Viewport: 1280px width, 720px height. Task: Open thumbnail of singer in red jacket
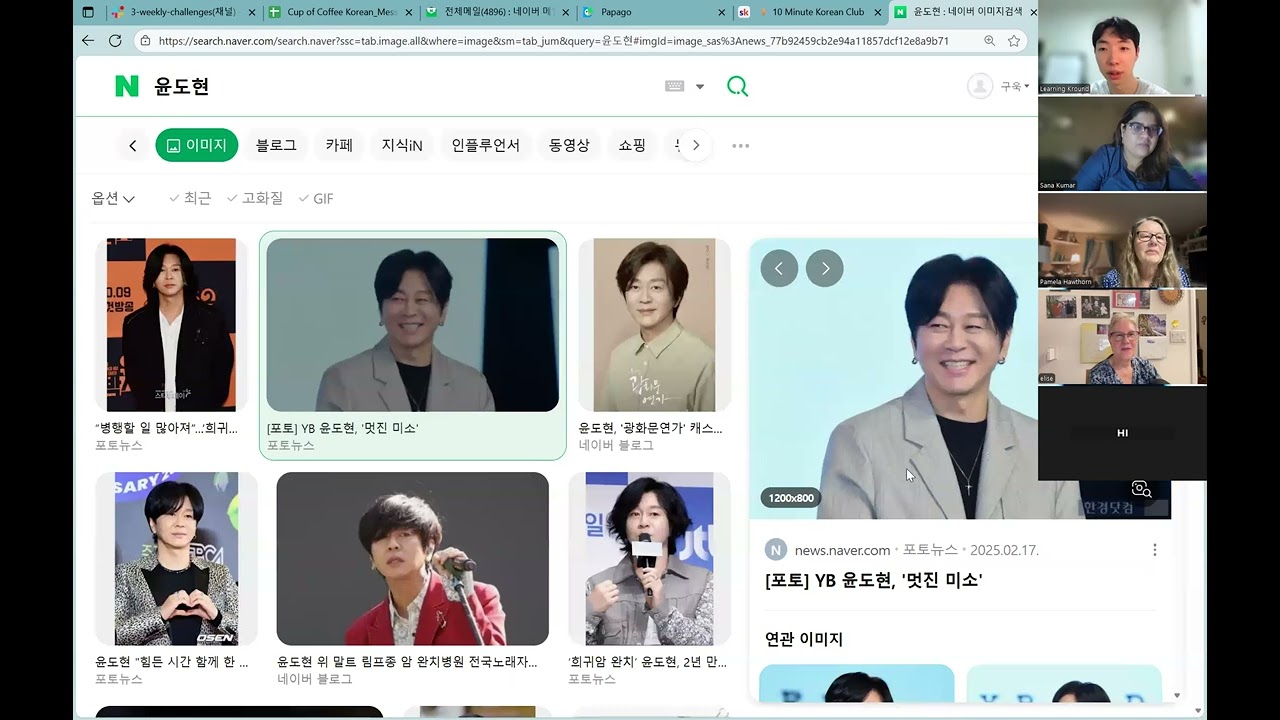pyautogui.click(x=412, y=559)
